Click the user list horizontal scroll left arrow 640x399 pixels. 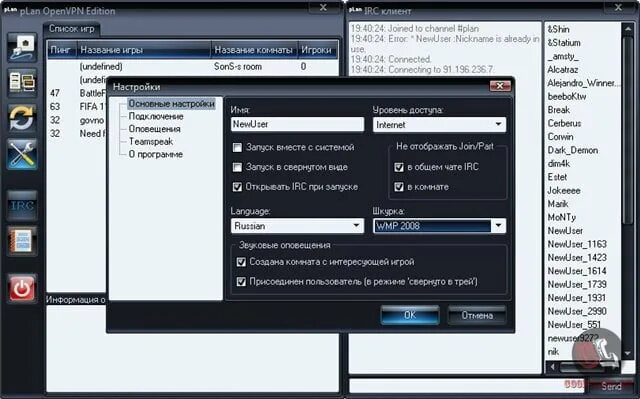tap(552, 367)
